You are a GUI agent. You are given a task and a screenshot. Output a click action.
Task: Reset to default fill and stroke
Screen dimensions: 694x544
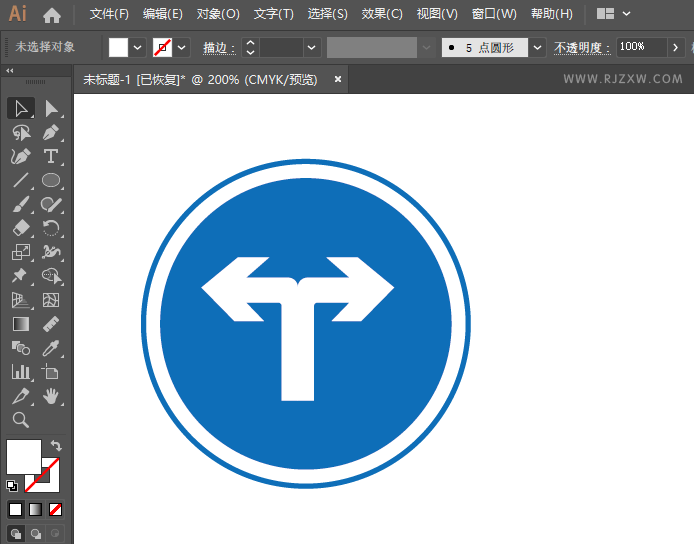coord(12,486)
